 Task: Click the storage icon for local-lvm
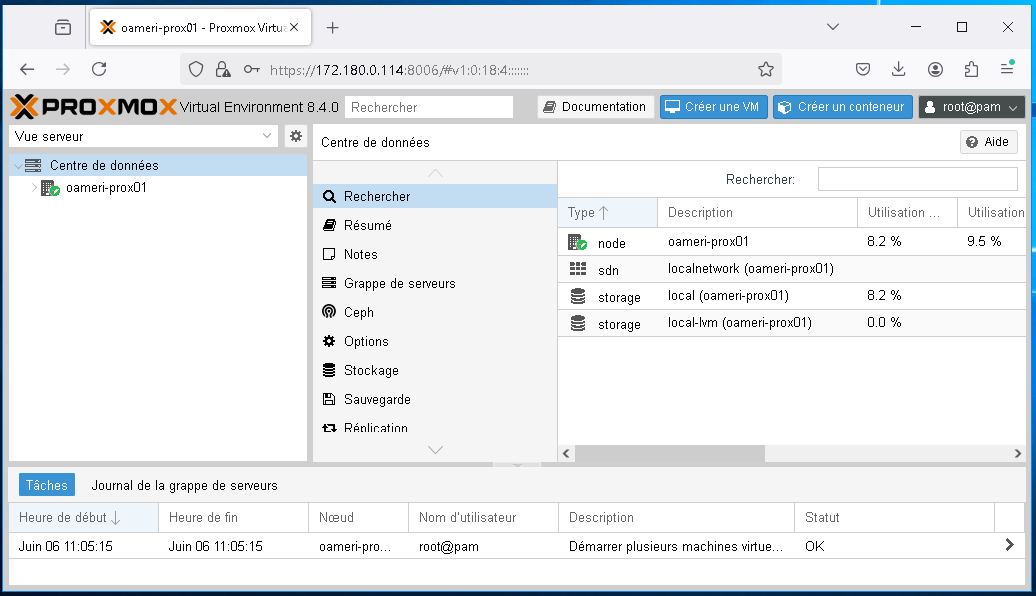click(x=577, y=323)
